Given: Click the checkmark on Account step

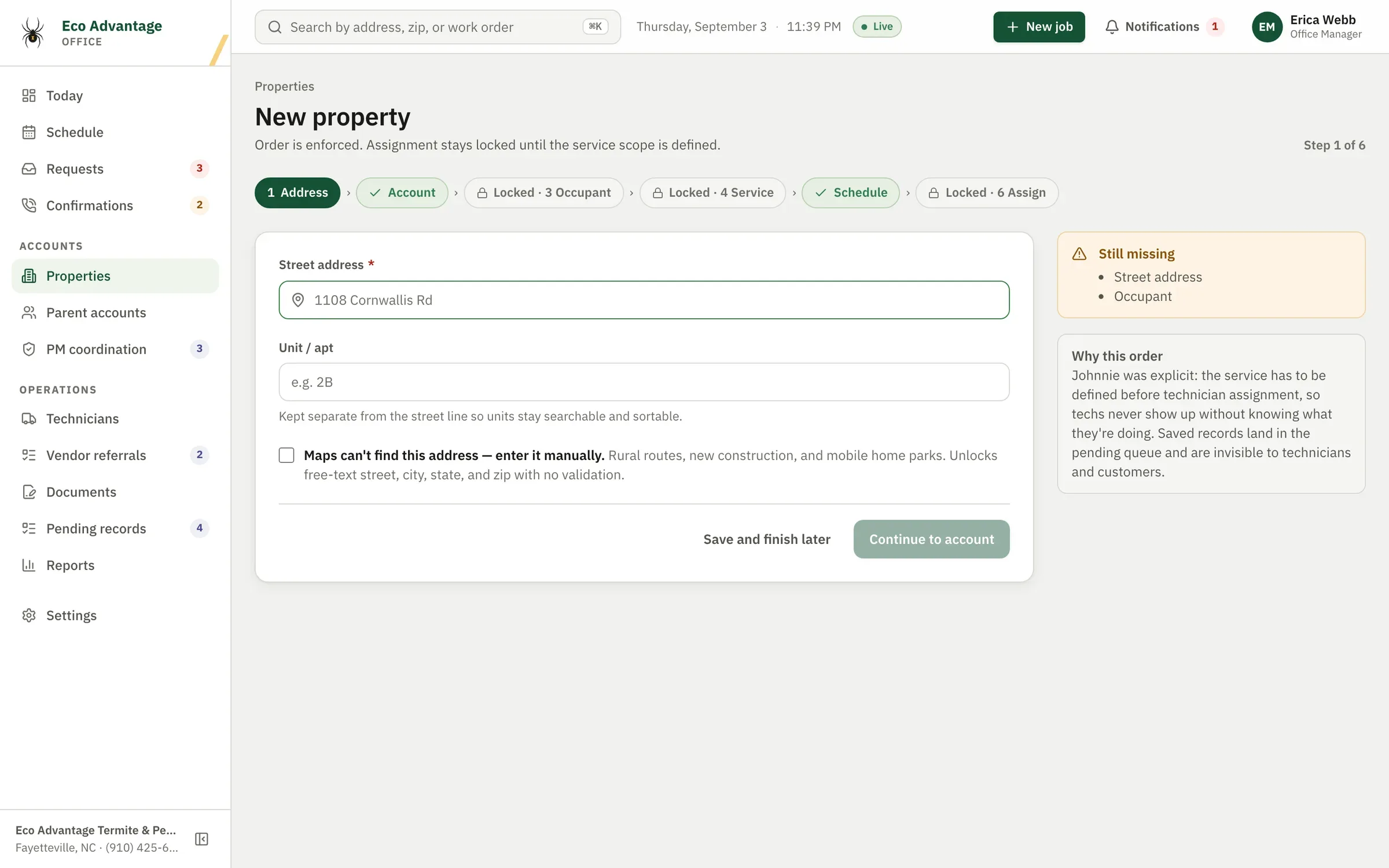Looking at the screenshot, I should 375,193.
